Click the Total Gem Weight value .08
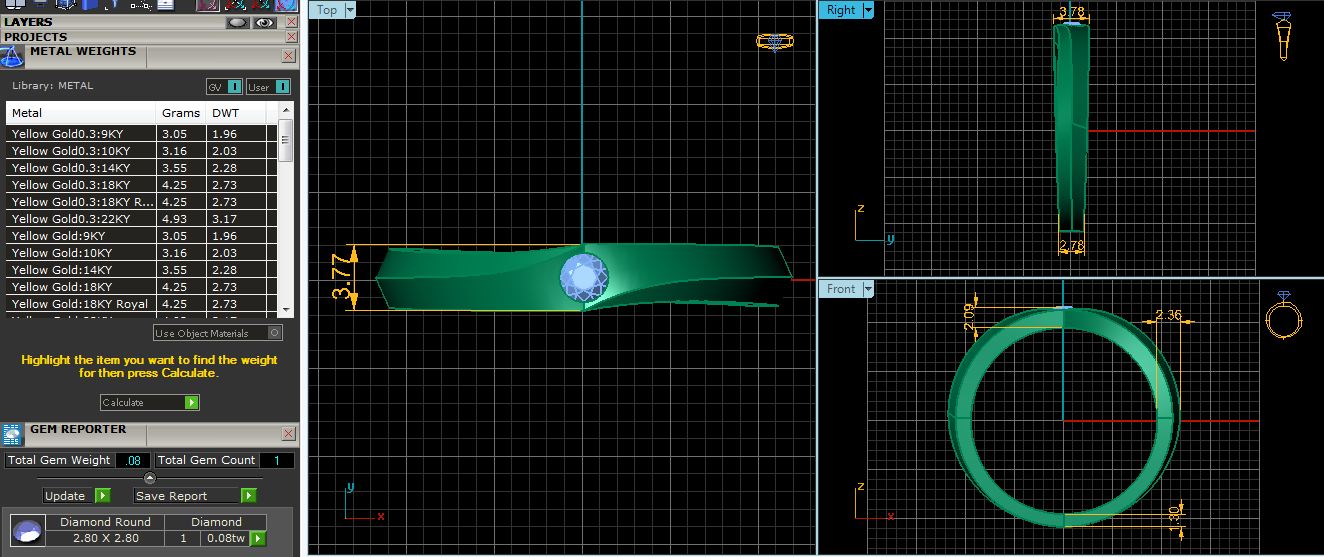This screenshot has height=557, width=1324. (133, 460)
